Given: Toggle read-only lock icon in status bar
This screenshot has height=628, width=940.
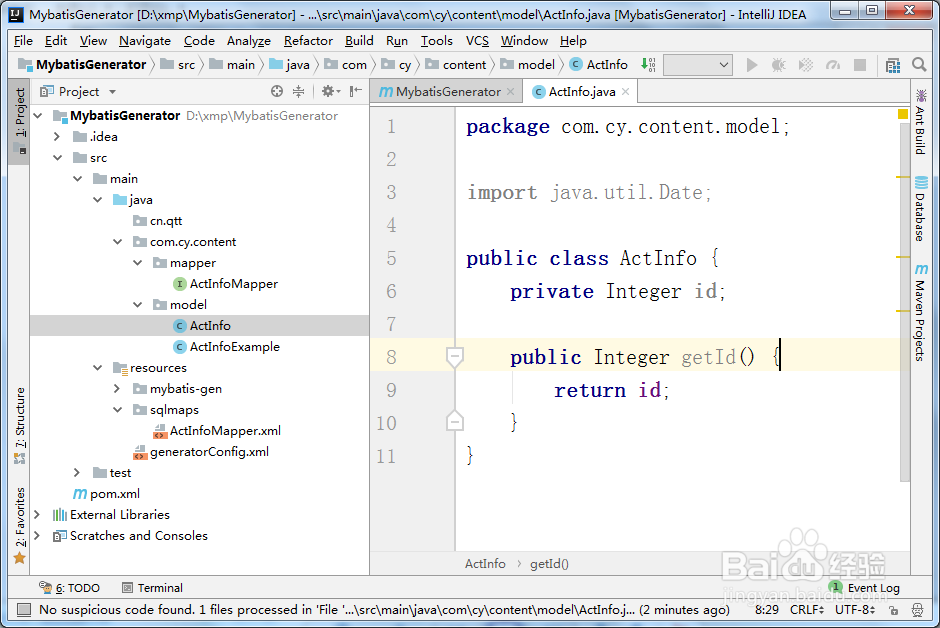Looking at the screenshot, I should click(x=894, y=610).
